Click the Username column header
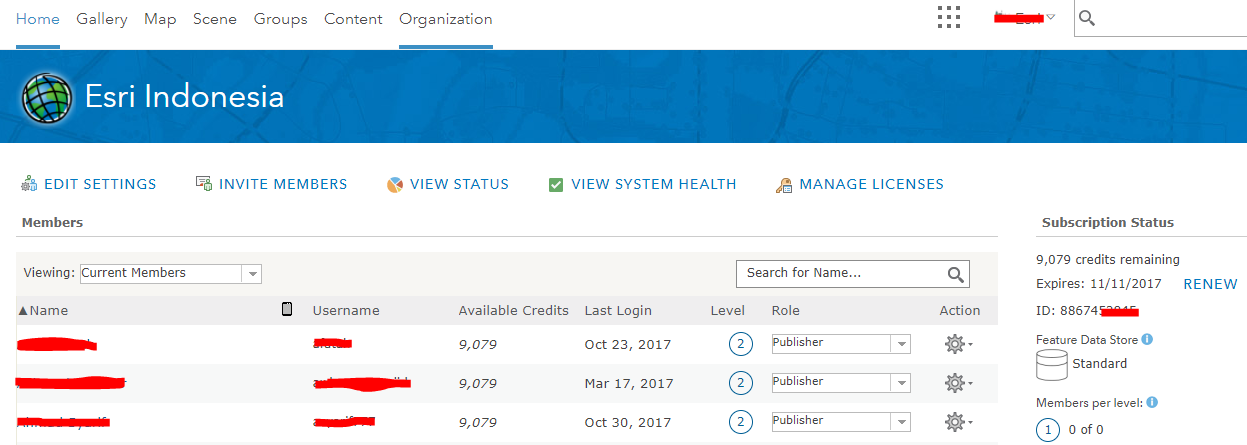The width and height of the screenshot is (1247, 445). click(346, 310)
